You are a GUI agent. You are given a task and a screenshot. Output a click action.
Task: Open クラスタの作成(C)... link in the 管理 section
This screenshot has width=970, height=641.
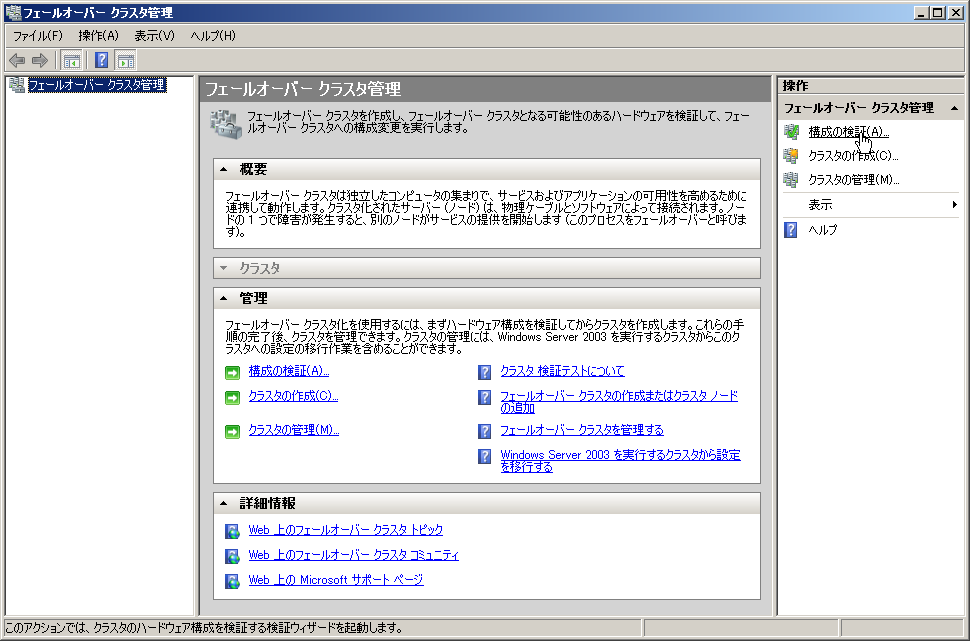[x=293, y=395]
